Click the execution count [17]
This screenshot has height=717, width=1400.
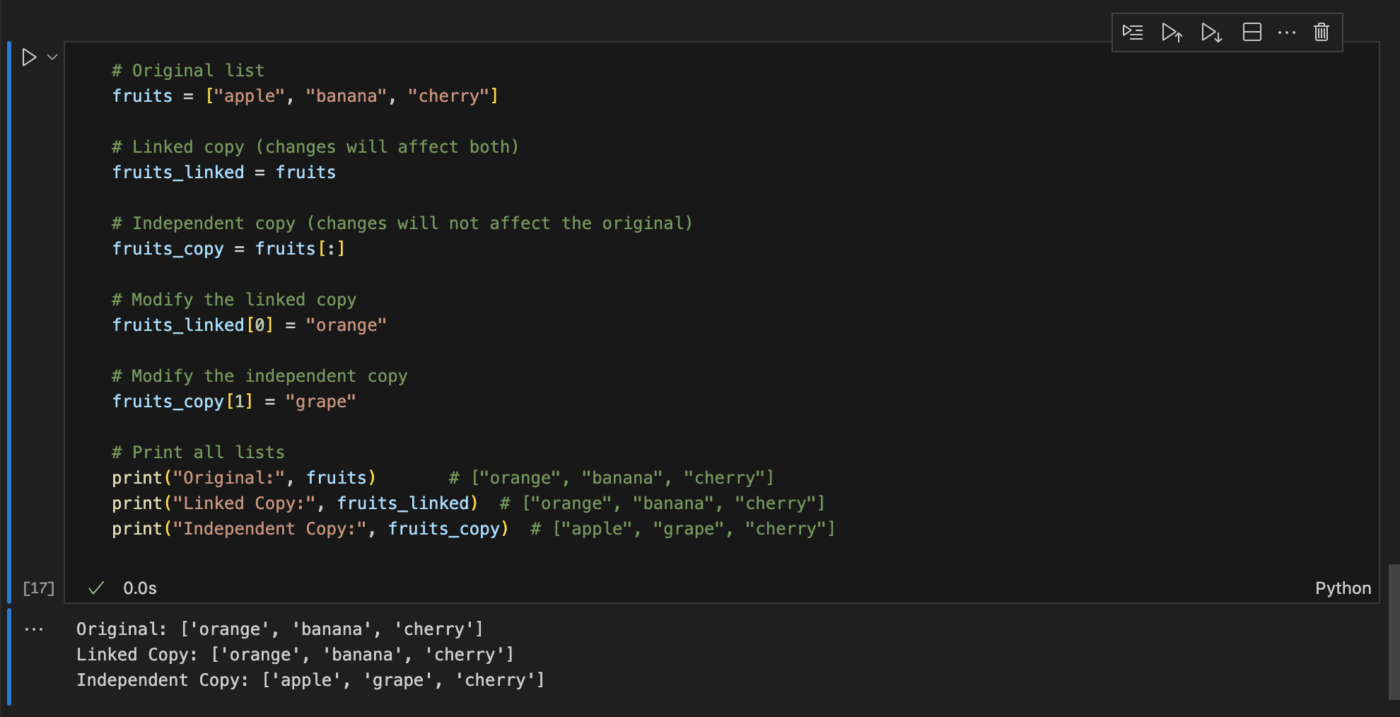pyautogui.click(x=38, y=588)
